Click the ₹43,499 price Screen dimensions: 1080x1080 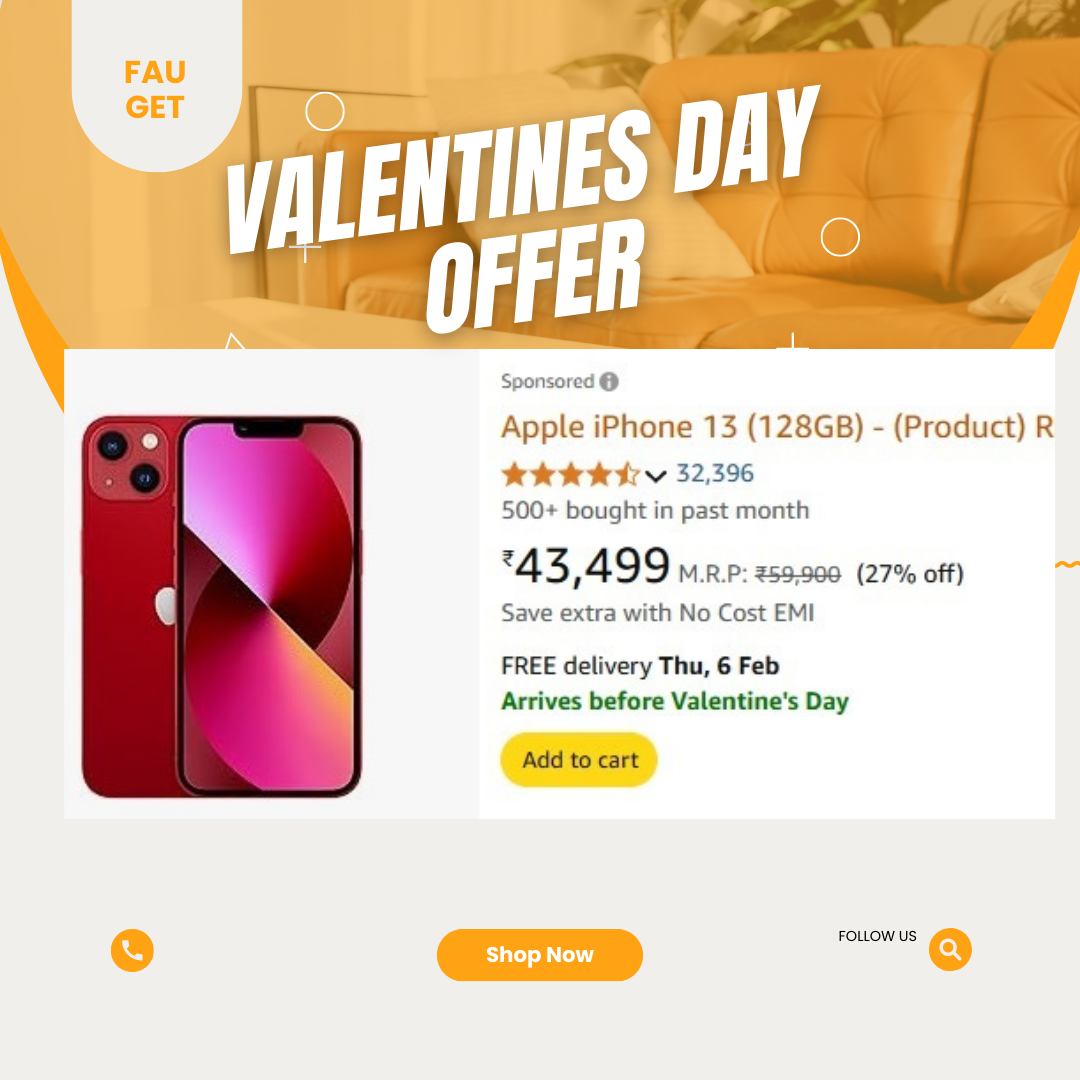(585, 566)
